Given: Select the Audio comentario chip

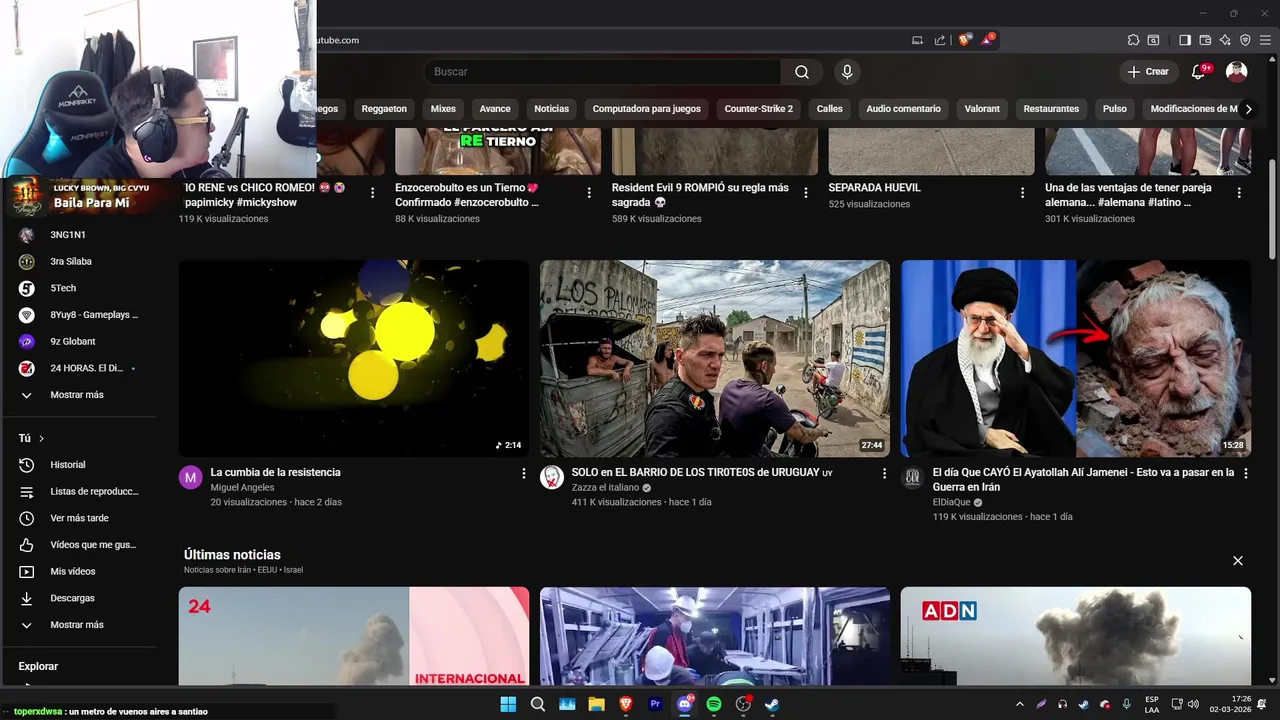Looking at the screenshot, I should click(903, 109).
